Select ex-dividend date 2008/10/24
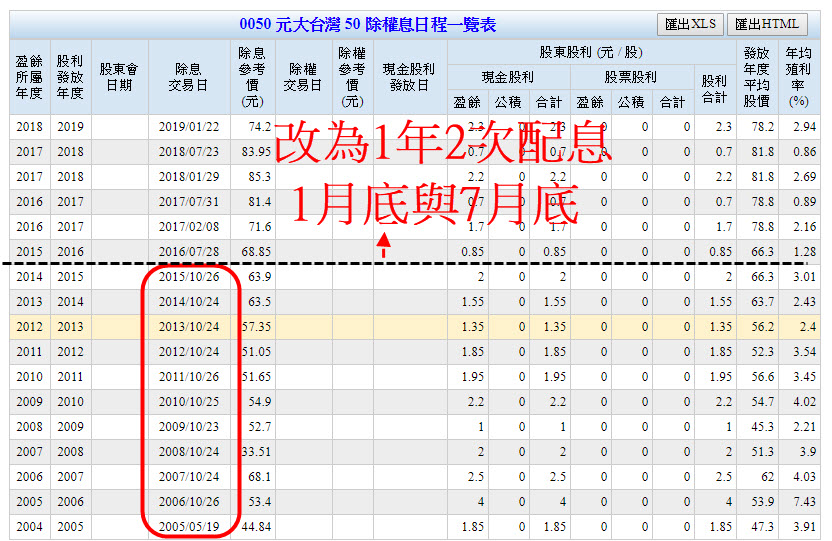 tap(189, 451)
